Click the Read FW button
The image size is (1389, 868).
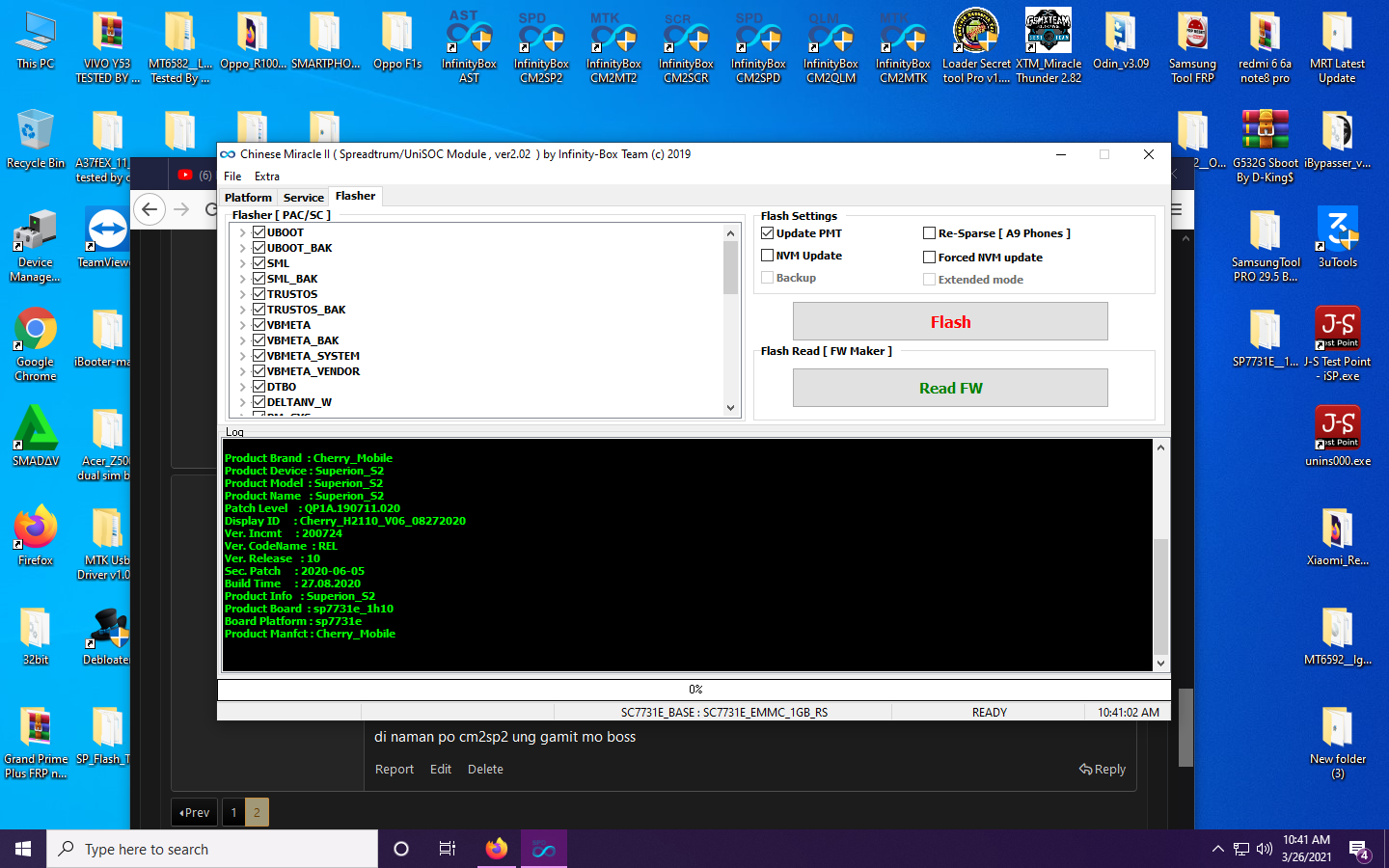point(950,388)
